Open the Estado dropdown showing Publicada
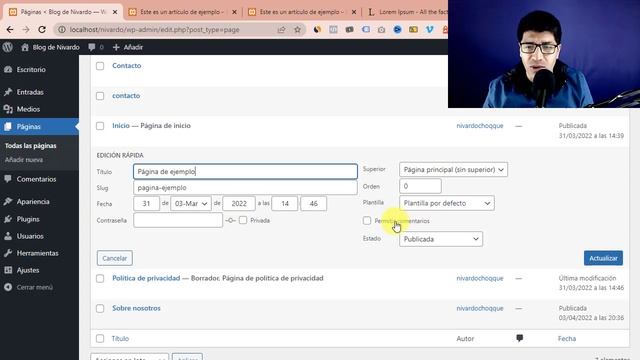This screenshot has height=360, width=640. tap(441, 239)
